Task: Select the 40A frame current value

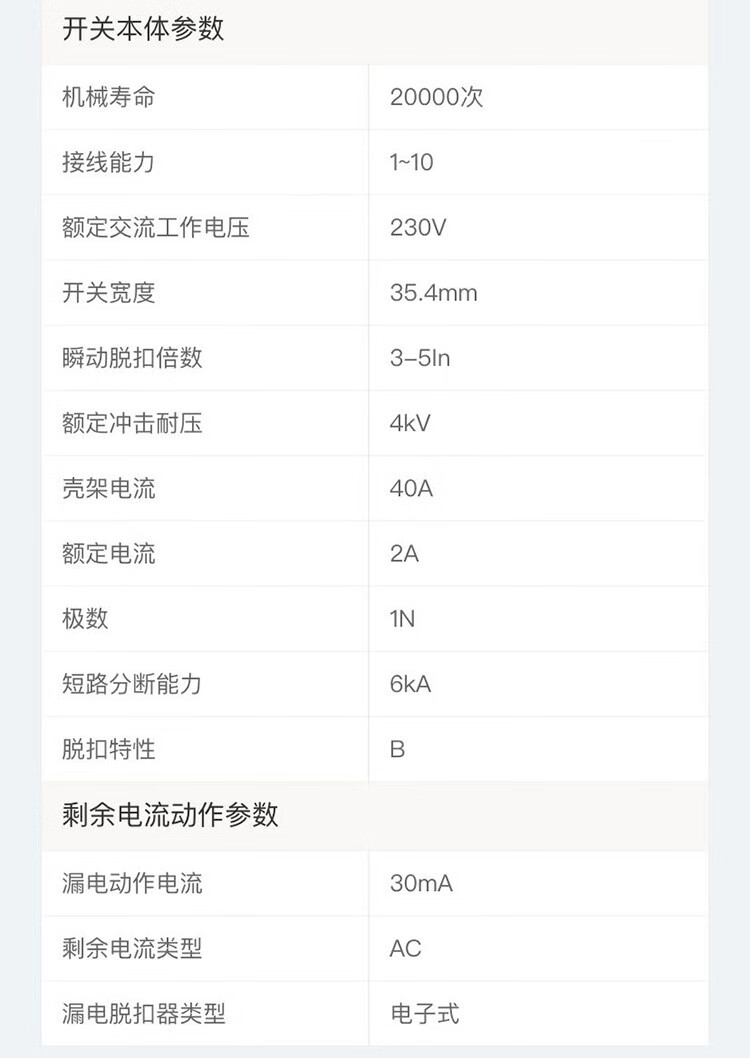Action: [411, 489]
